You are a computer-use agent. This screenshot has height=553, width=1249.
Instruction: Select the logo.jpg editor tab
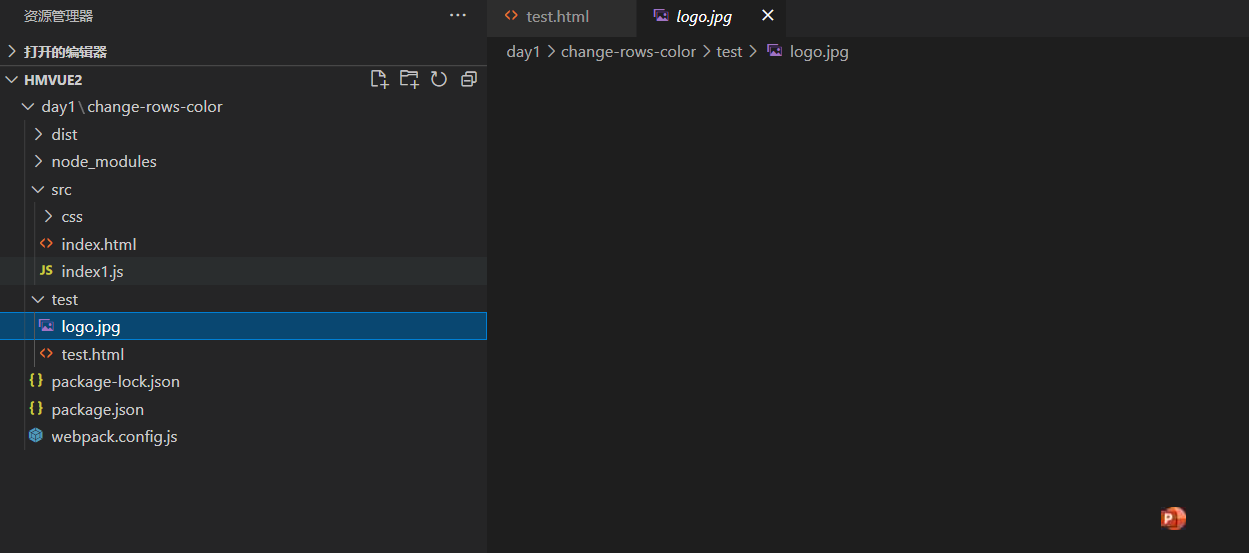(703, 16)
